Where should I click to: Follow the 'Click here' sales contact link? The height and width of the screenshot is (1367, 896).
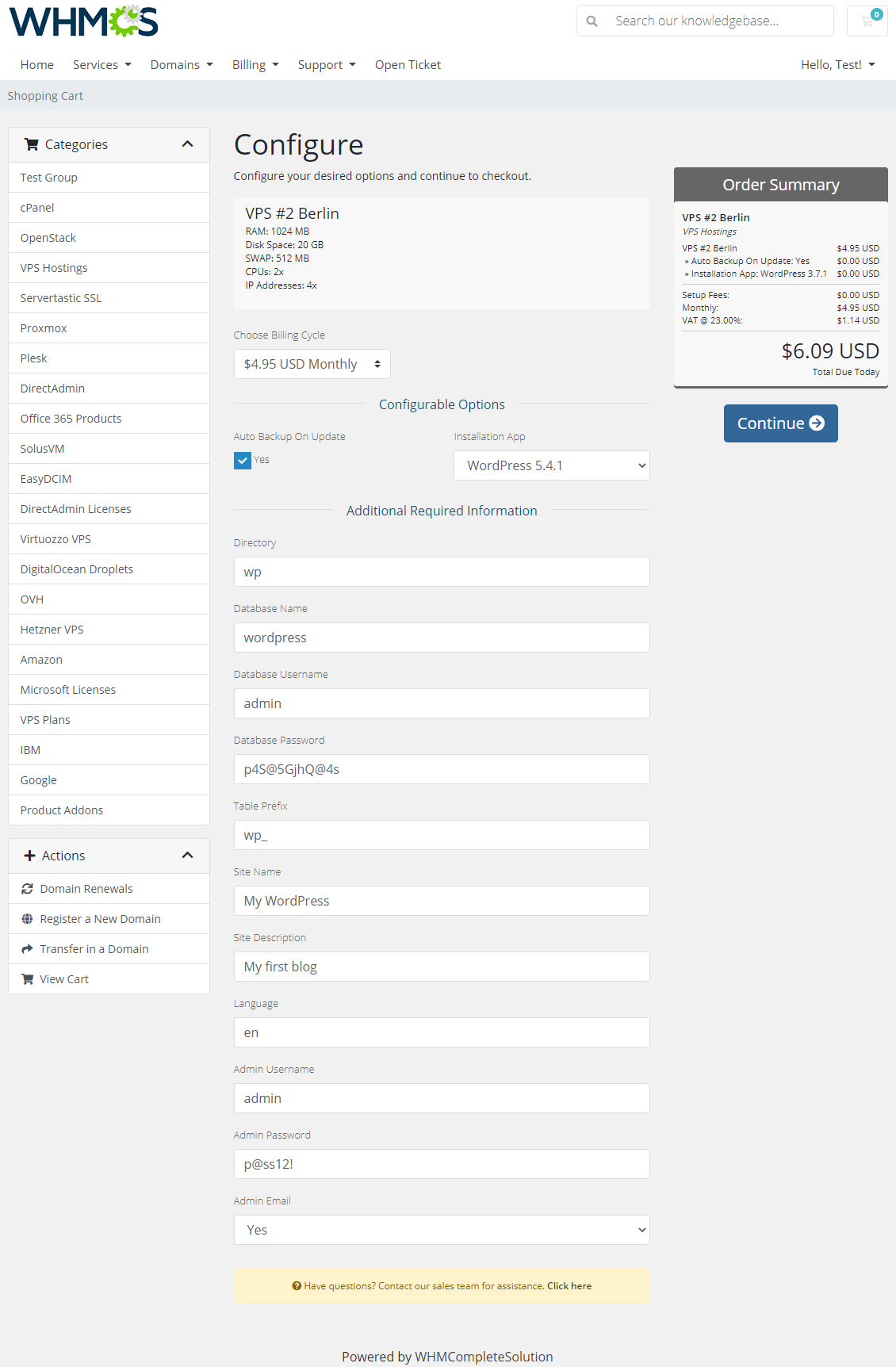tap(569, 1286)
